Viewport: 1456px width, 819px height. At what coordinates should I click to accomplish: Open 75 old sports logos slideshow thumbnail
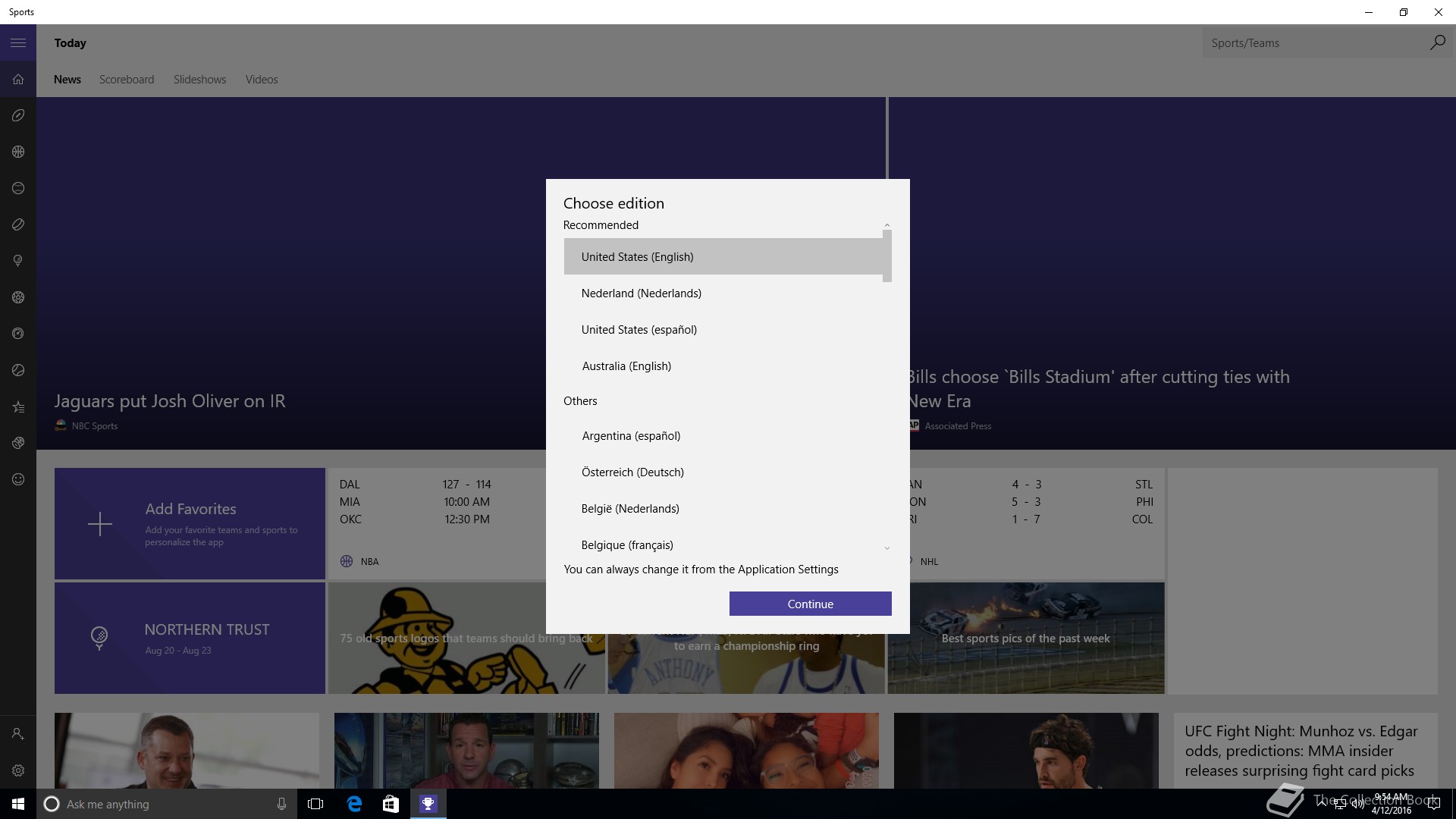click(x=466, y=638)
